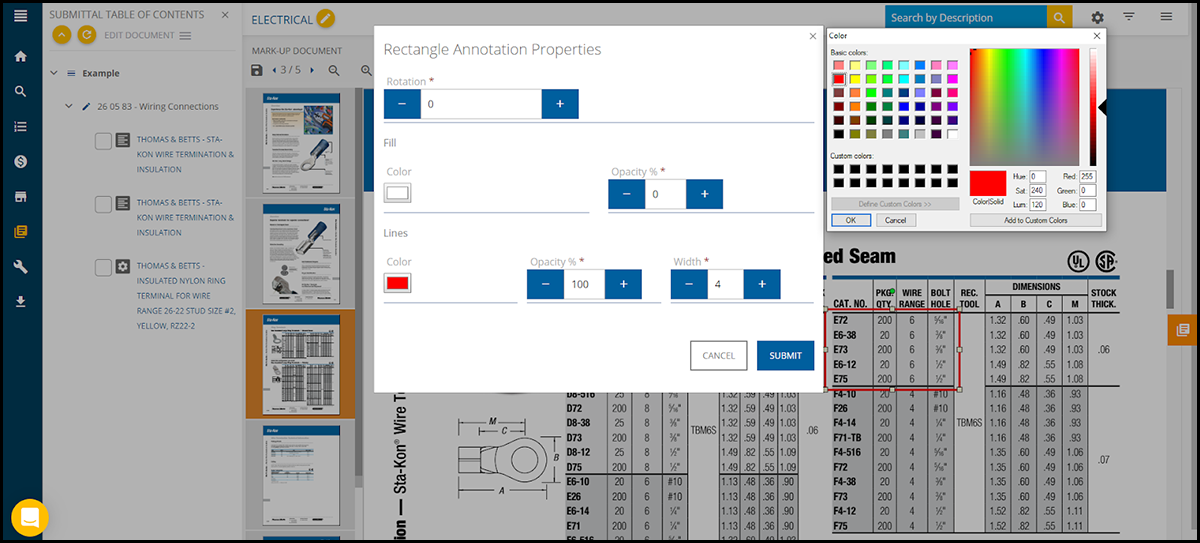Click the luminance slider bar in Color dialog

point(1093,107)
